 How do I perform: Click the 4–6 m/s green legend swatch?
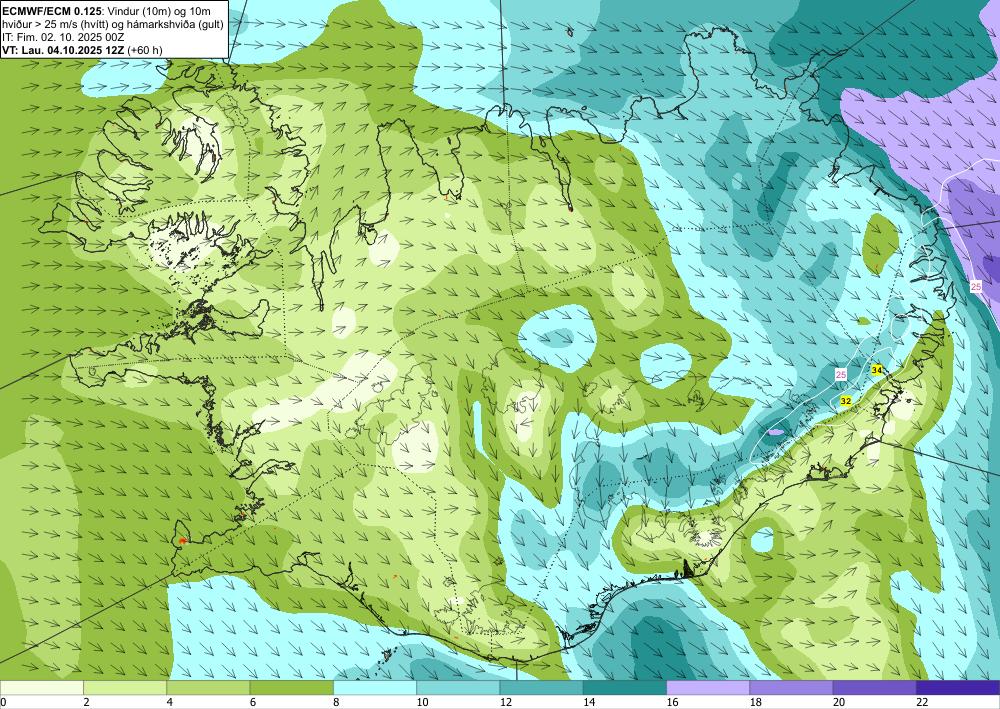(x=208, y=688)
